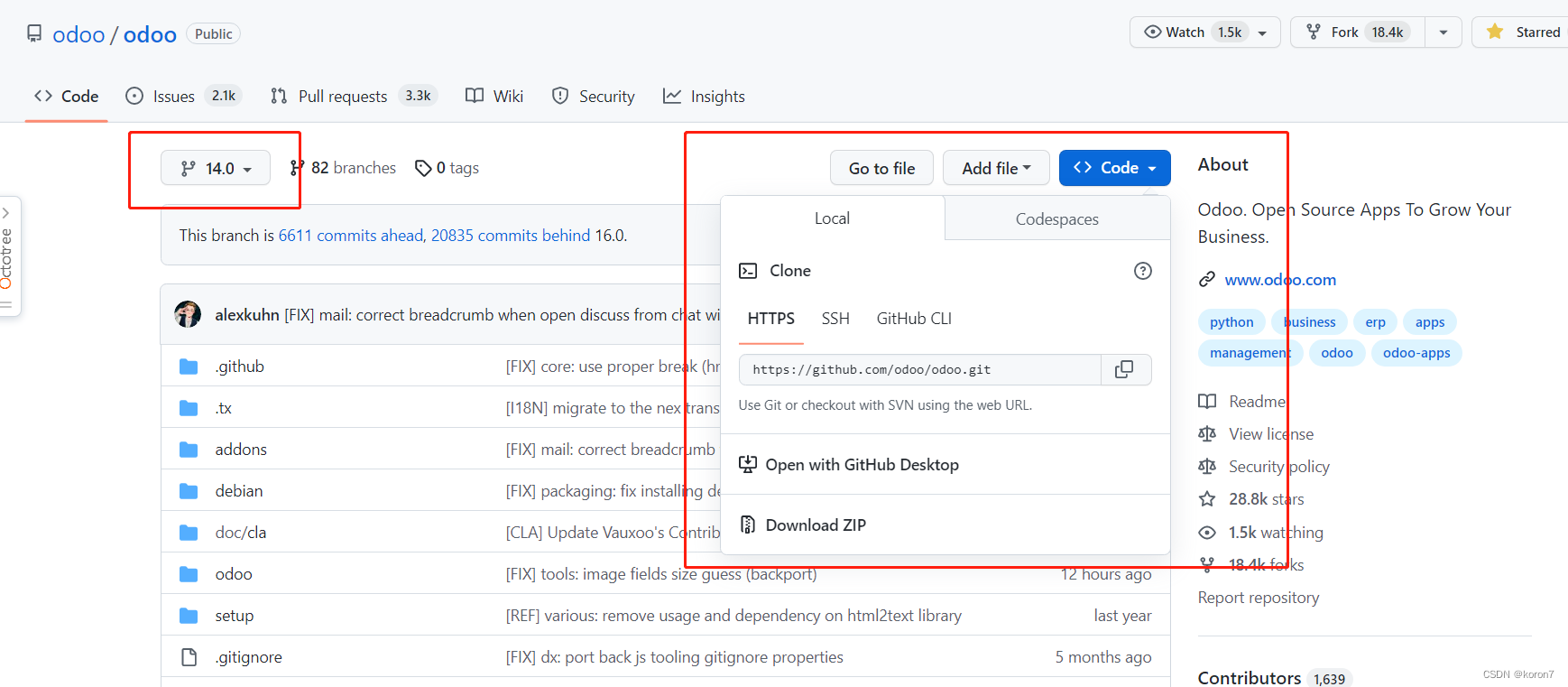Open the 14.0 branch selector dropdown
The height and width of the screenshot is (687, 1568).
click(x=216, y=168)
